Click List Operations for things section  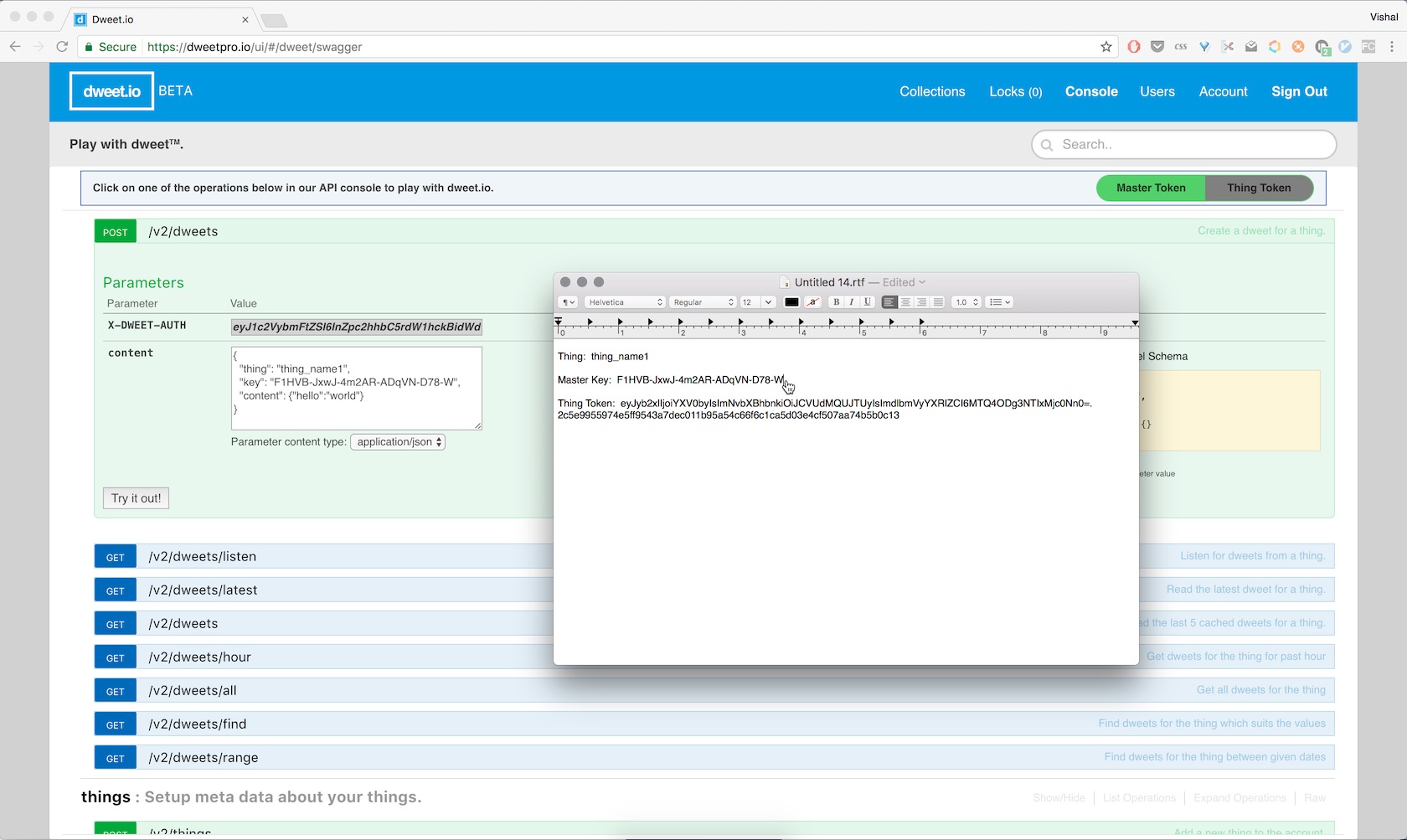tap(1139, 797)
